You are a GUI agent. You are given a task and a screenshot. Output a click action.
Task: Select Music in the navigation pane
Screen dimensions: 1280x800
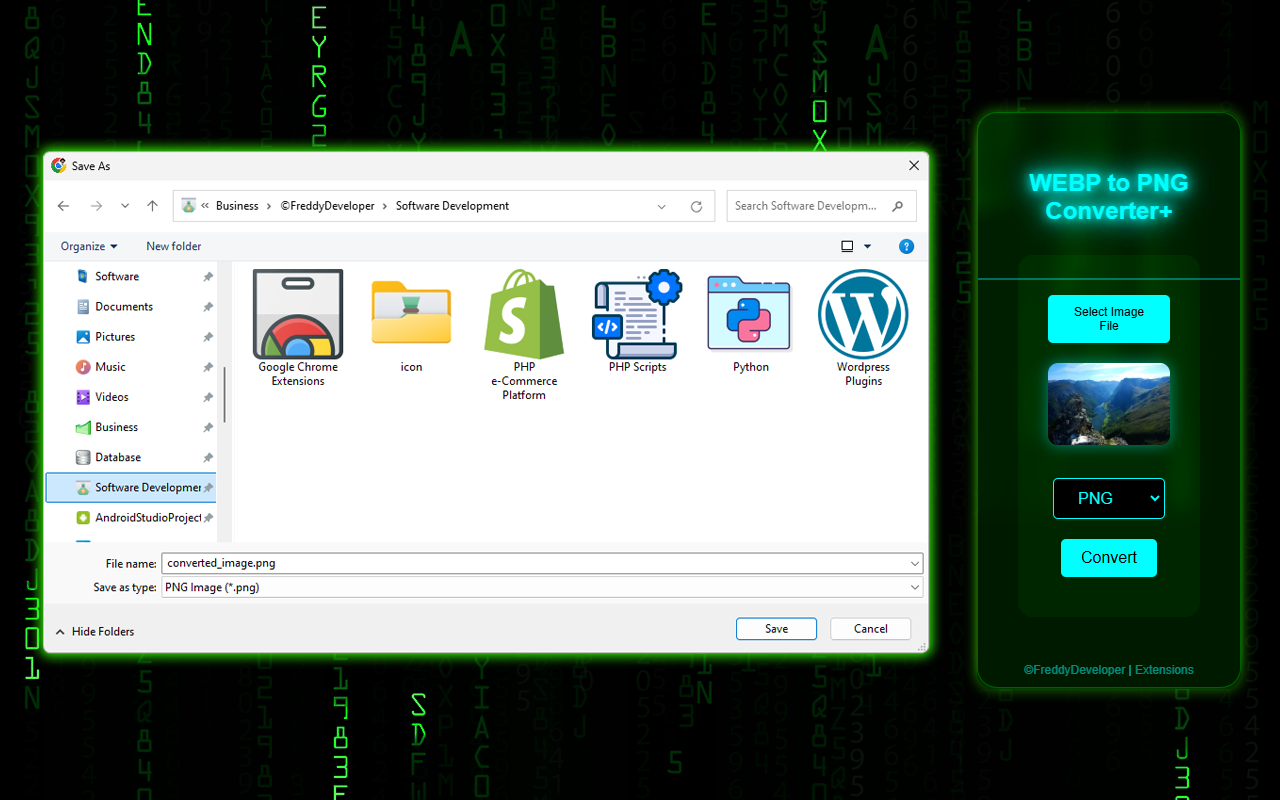tap(110, 367)
